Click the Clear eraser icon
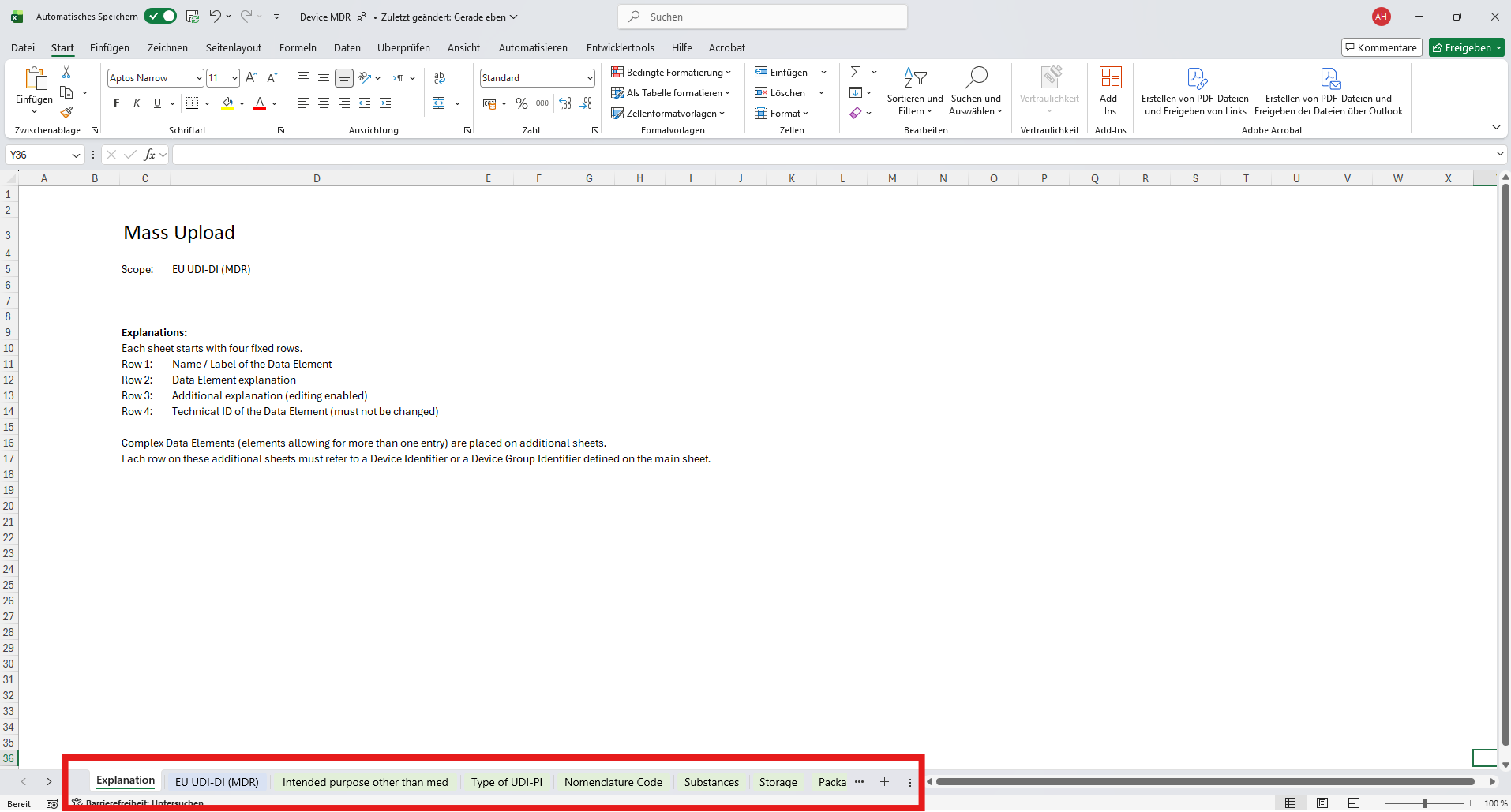This screenshot has height=812, width=1511. tap(856, 113)
